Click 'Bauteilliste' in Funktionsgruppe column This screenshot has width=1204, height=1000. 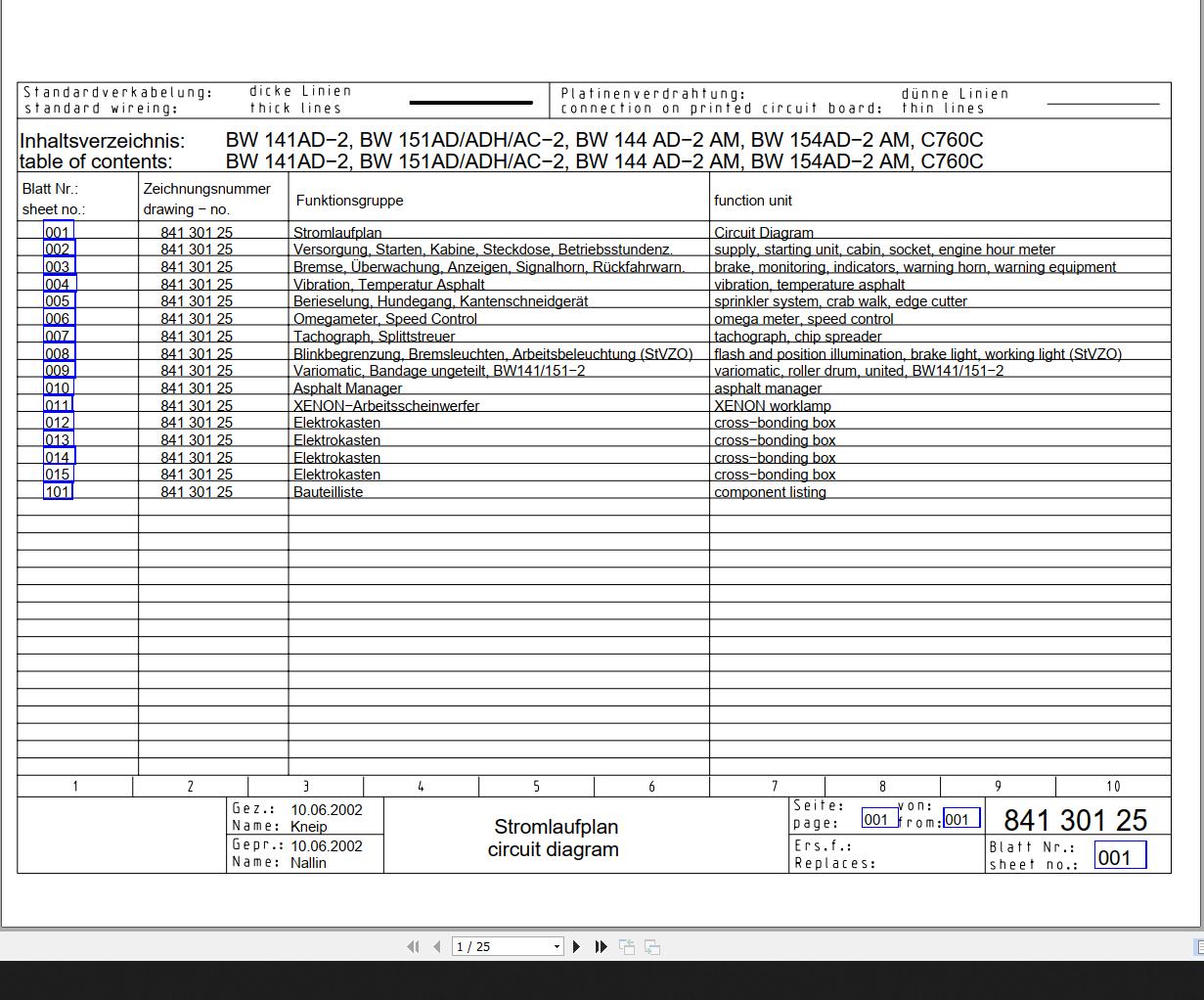328,492
